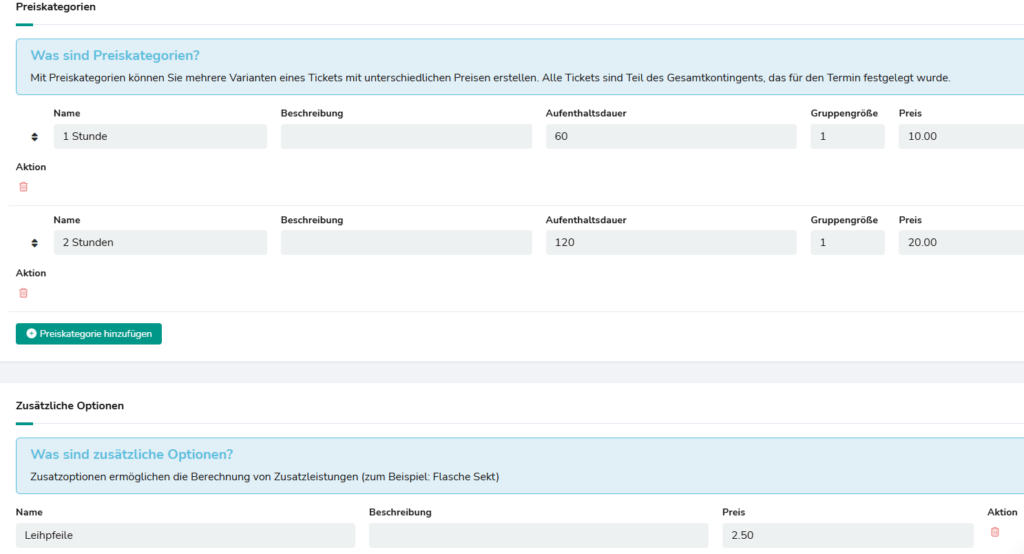Click the Preis field showing 10.00

[x=960, y=137]
